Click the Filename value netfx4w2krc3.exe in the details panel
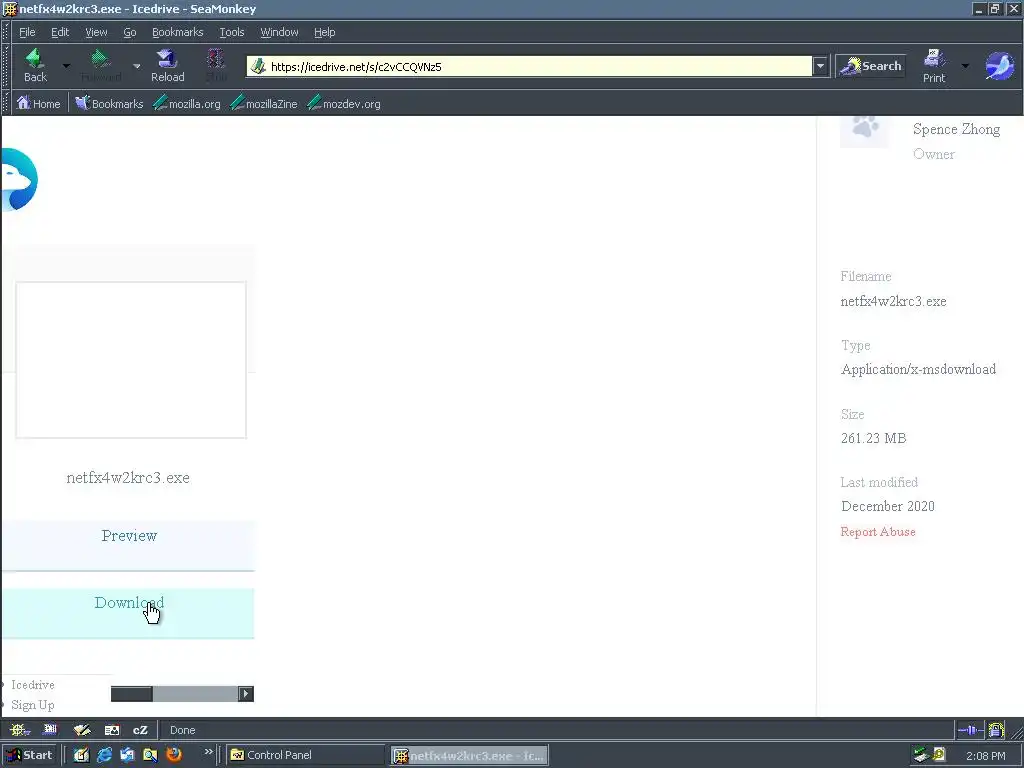Screen dimensions: 1024x768 click(x=893, y=301)
